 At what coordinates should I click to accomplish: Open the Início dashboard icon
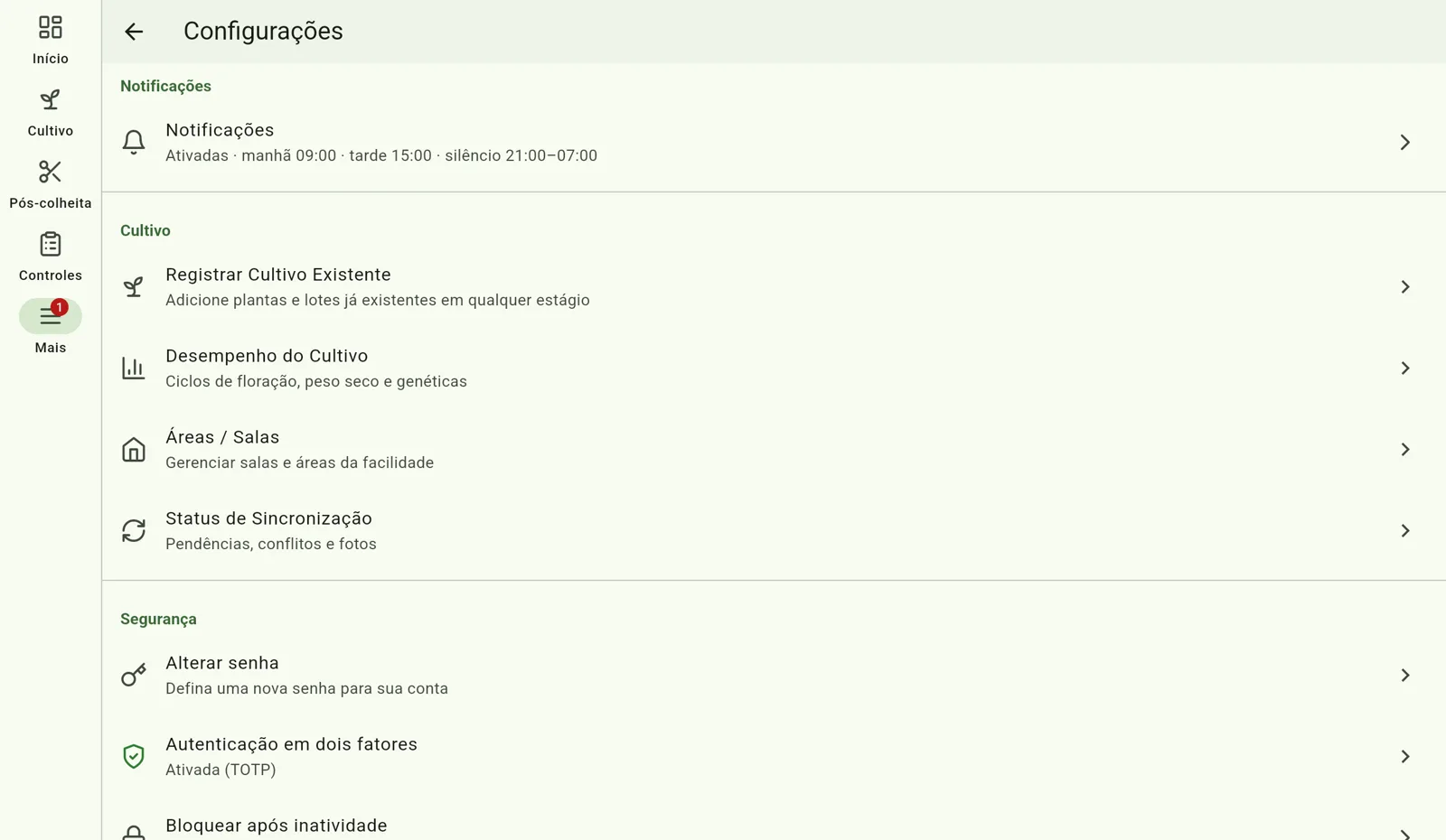[51, 27]
